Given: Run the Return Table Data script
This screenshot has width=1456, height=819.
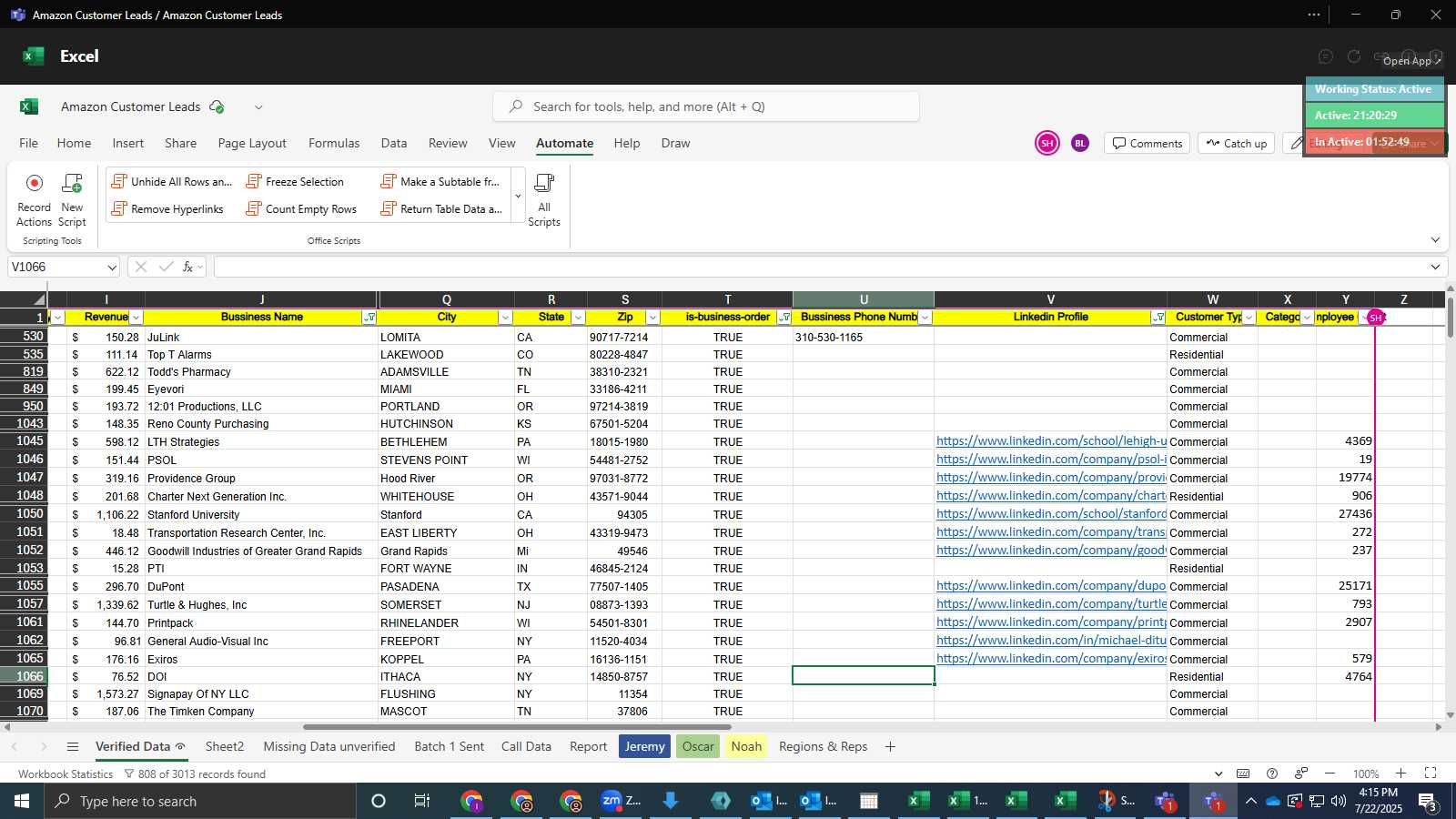Looking at the screenshot, I should (x=441, y=208).
